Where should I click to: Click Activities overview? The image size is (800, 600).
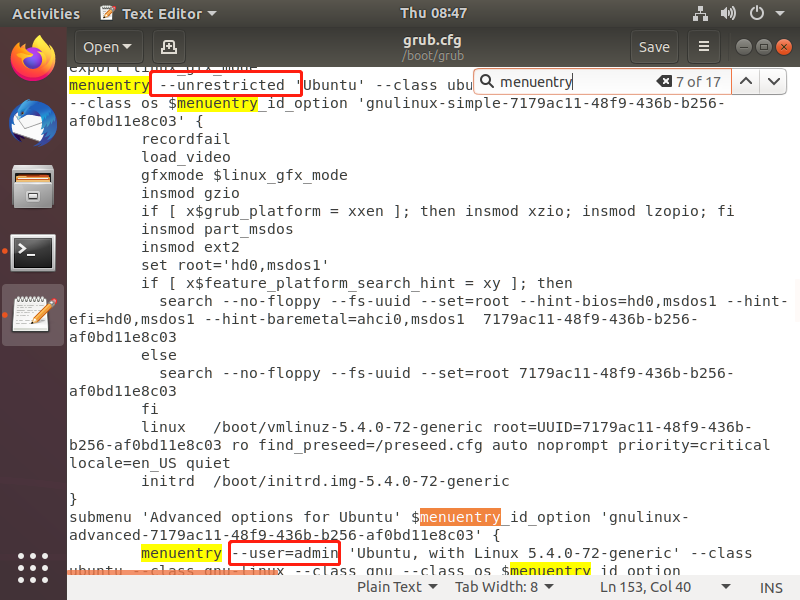46,14
